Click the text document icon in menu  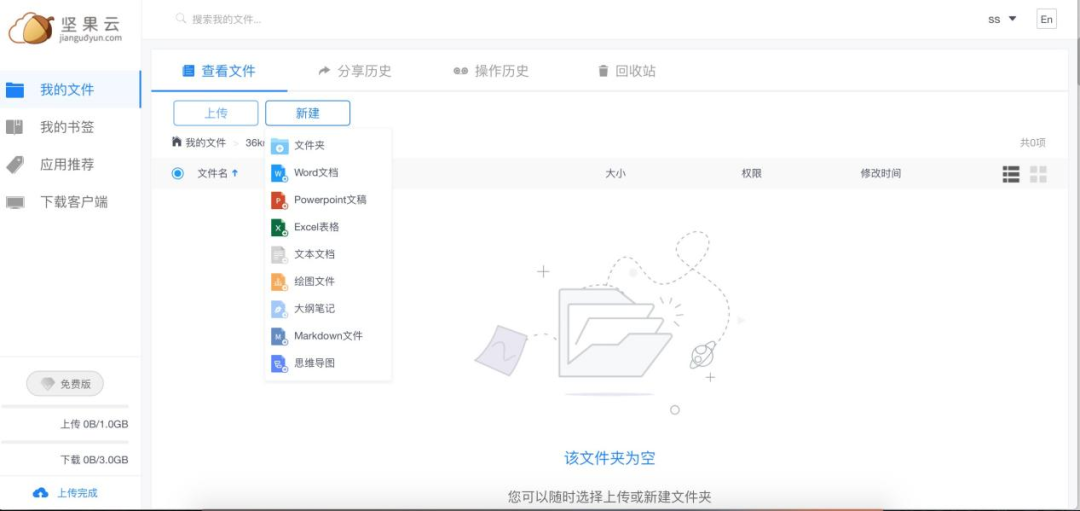click(x=280, y=255)
